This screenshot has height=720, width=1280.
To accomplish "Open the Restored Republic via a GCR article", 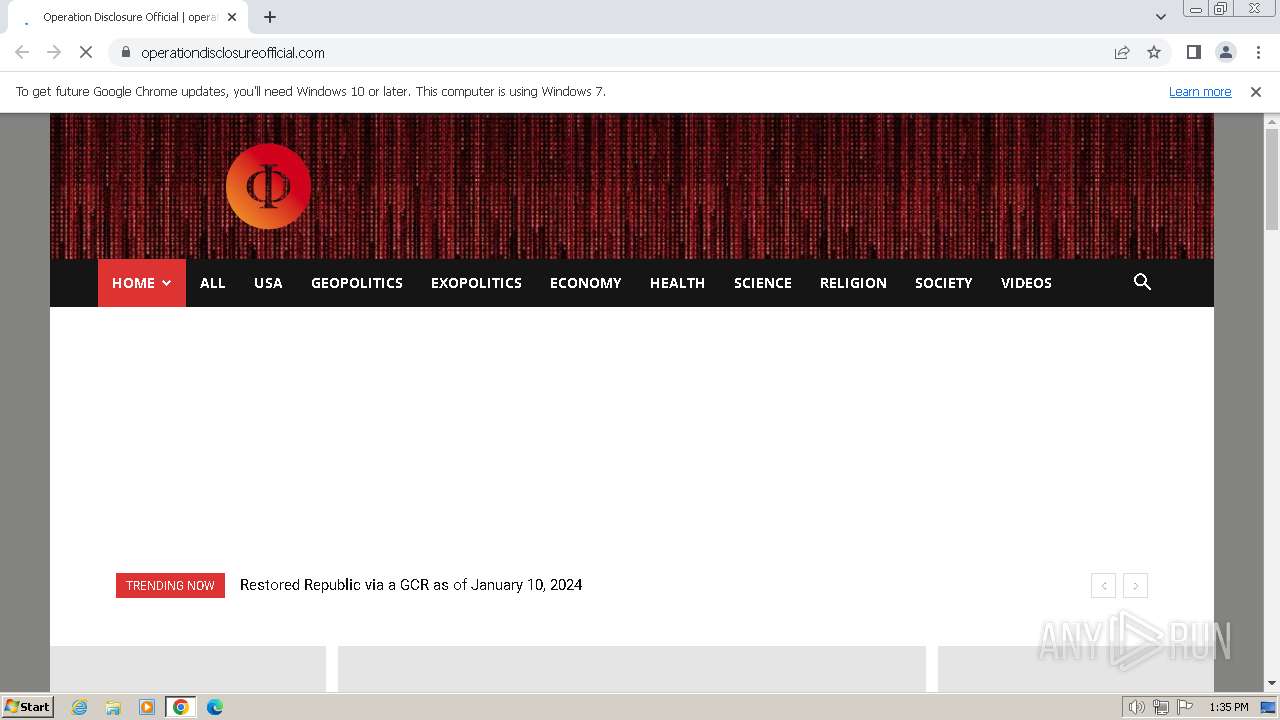I will coord(411,585).
